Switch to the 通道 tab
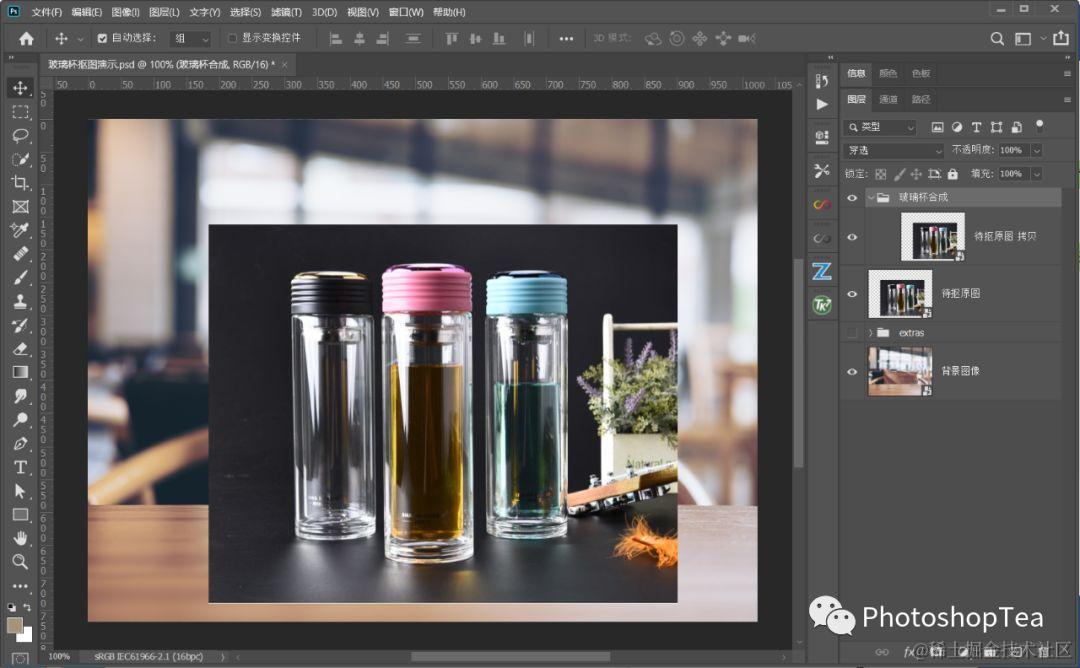 (x=889, y=99)
